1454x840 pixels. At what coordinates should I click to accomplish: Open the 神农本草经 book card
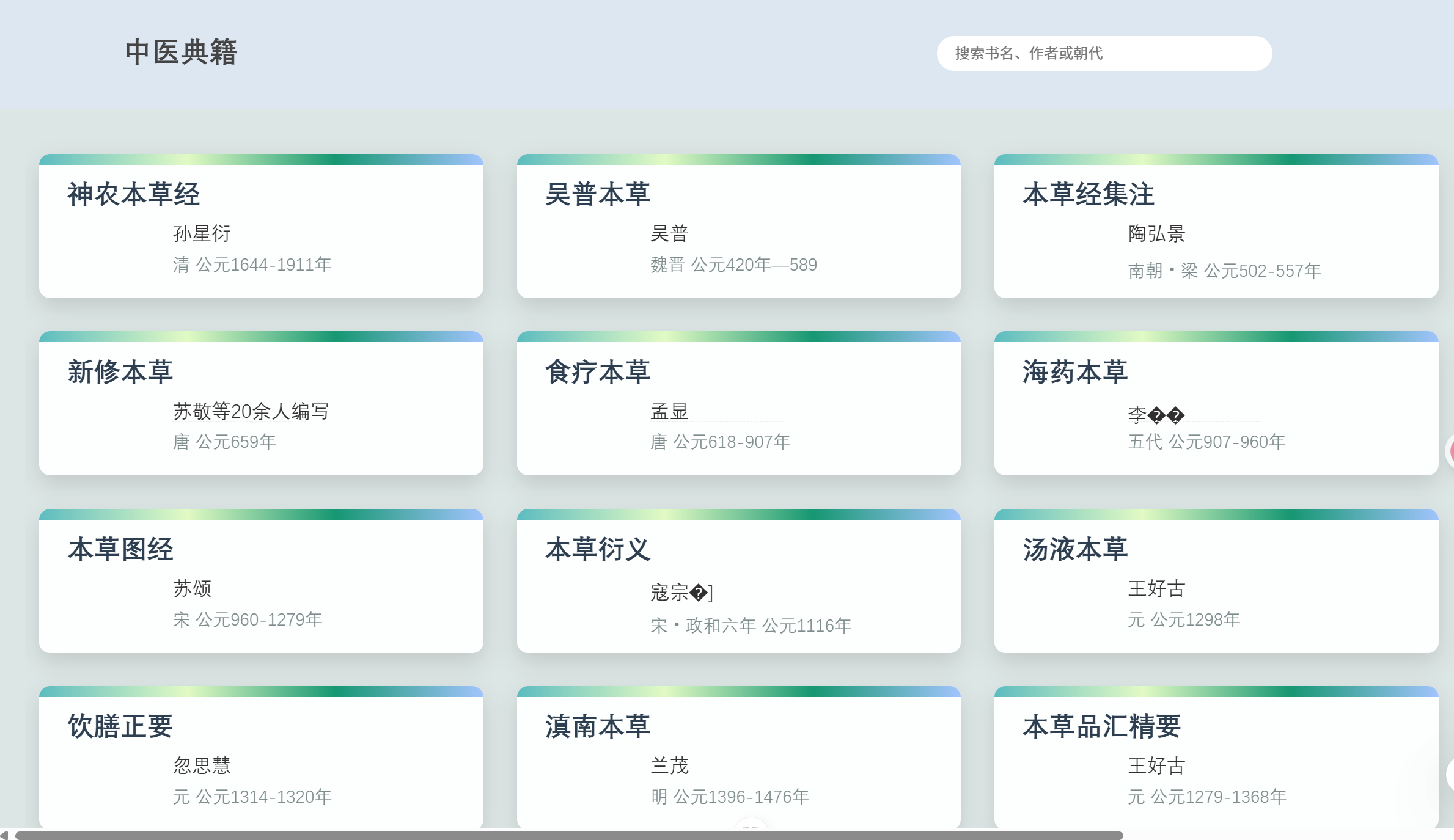coord(261,227)
